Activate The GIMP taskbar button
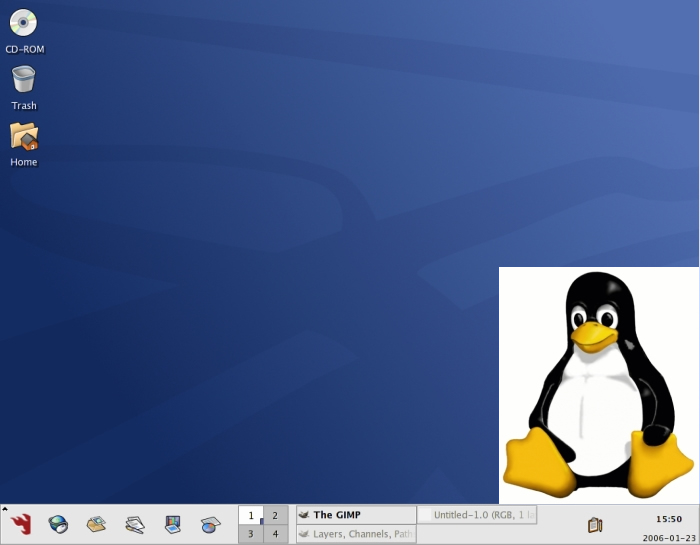The image size is (700, 545). pyautogui.click(x=356, y=515)
